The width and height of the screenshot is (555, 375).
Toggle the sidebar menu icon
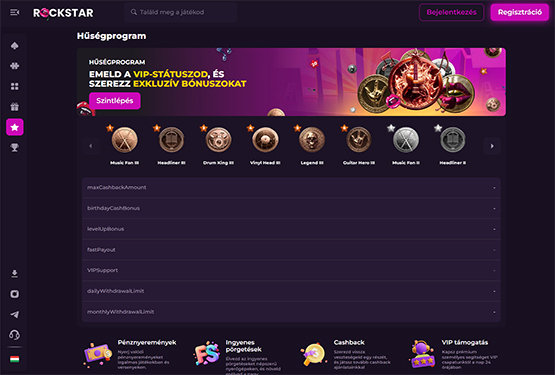point(15,12)
